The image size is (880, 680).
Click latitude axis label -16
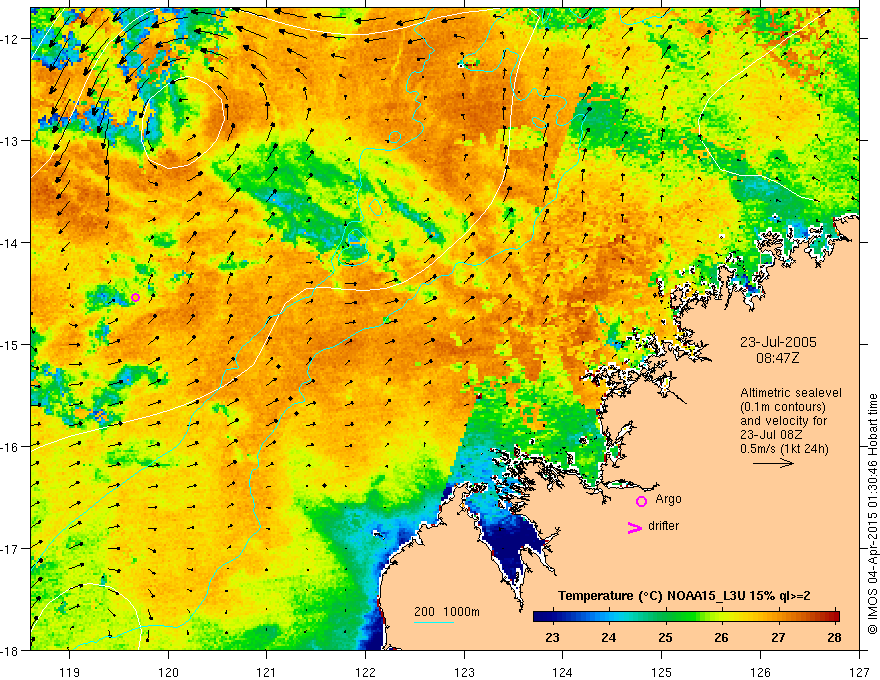11,447
